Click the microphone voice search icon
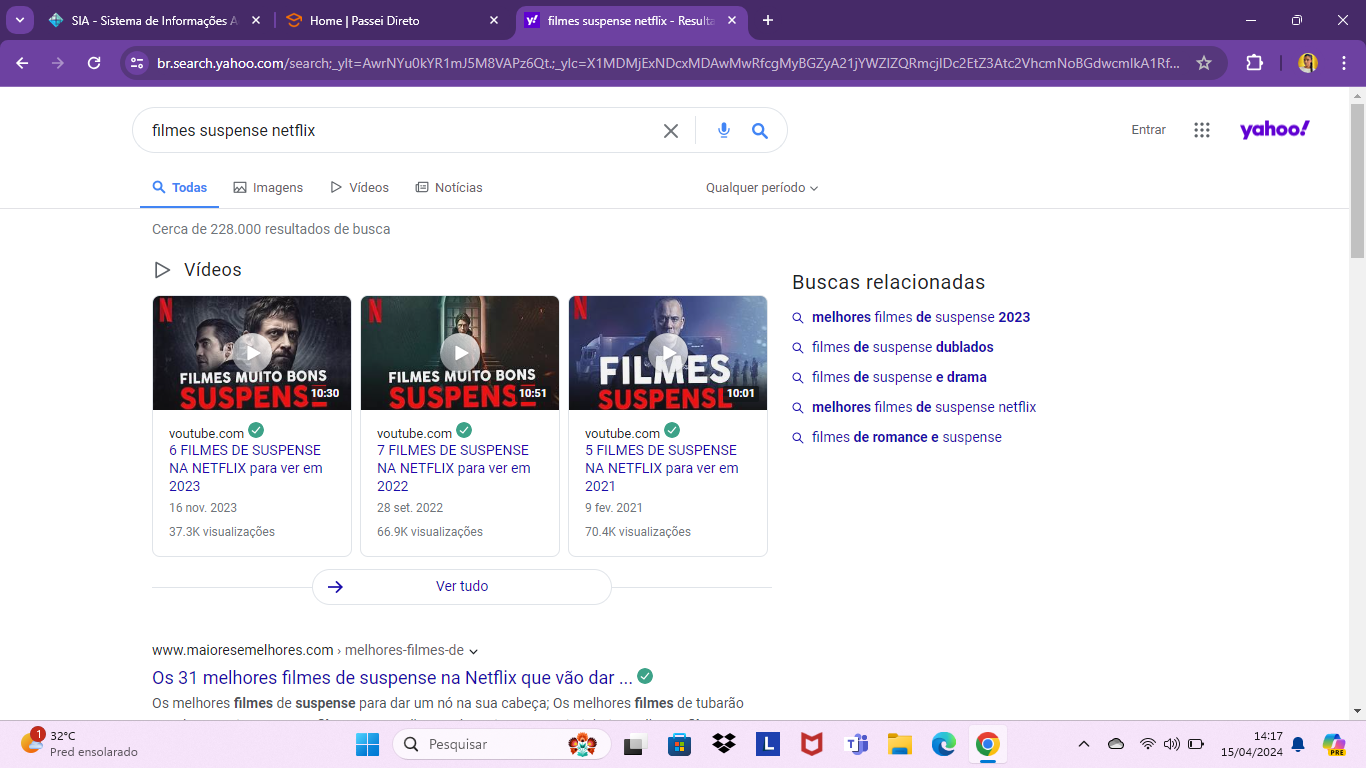 pos(724,130)
